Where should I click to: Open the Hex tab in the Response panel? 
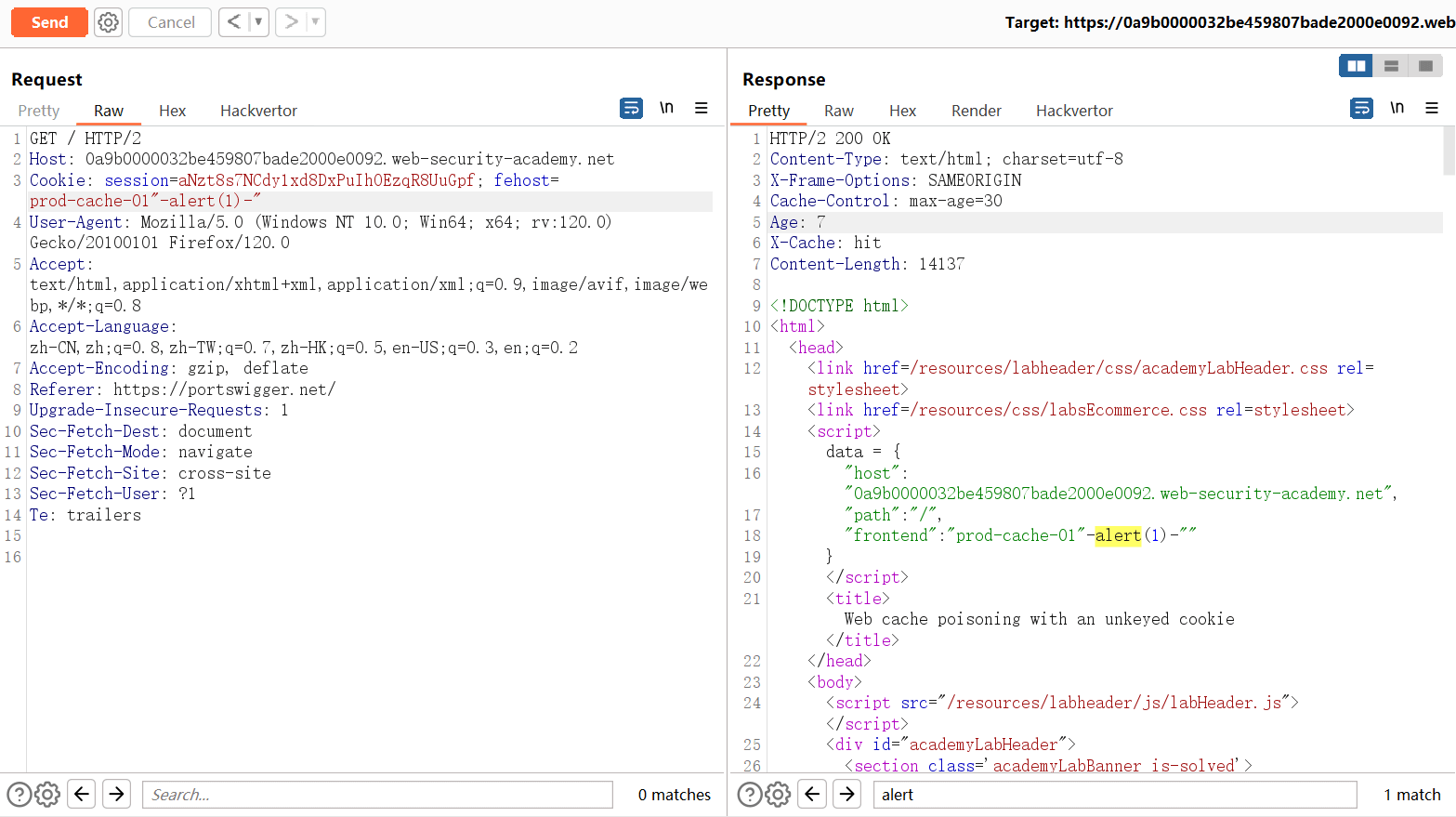[x=902, y=111]
